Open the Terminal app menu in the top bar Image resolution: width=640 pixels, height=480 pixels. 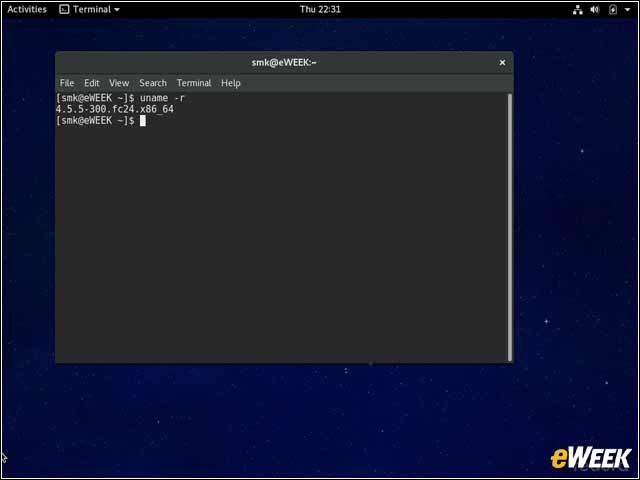coord(89,9)
